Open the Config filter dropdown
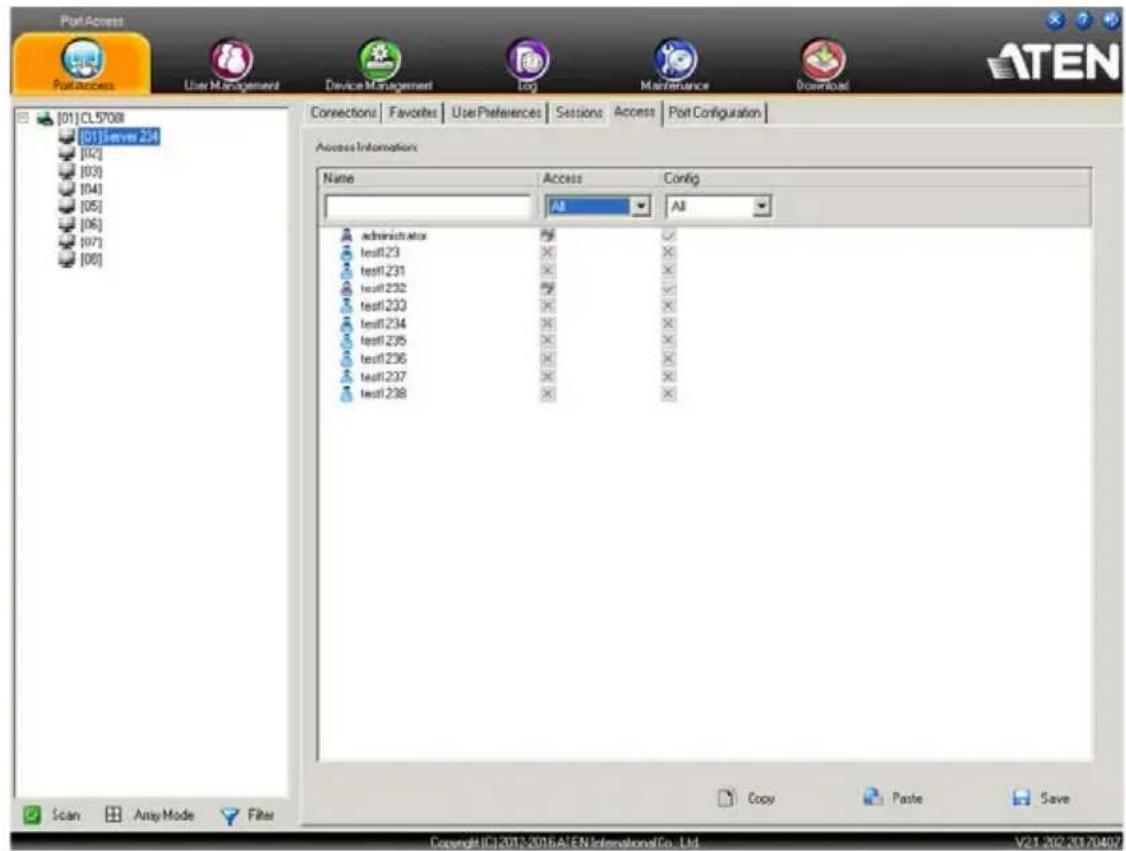1126x851 pixels. point(718,207)
